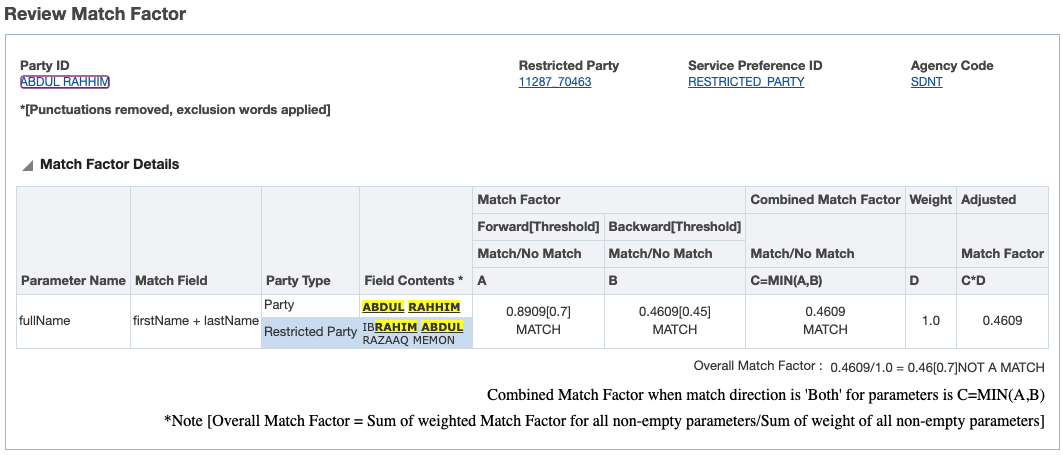Click the Parameter Name column header
Viewport: 1063px width, 455px height.
coord(73,281)
